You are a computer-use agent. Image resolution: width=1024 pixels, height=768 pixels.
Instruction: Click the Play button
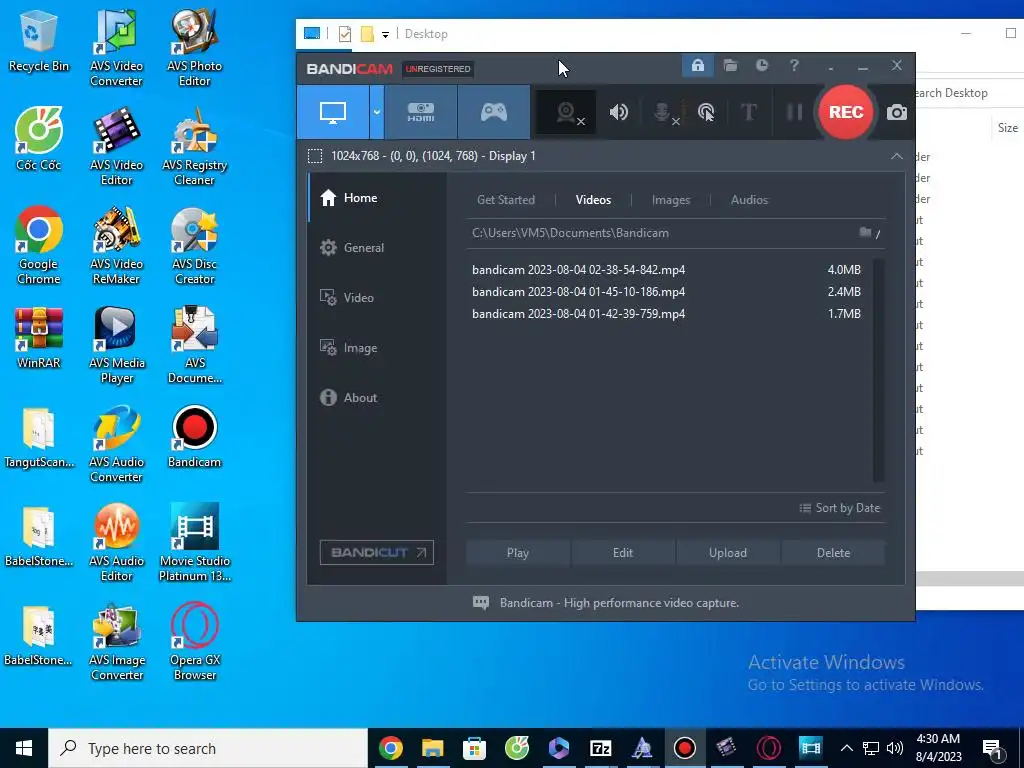[518, 553]
